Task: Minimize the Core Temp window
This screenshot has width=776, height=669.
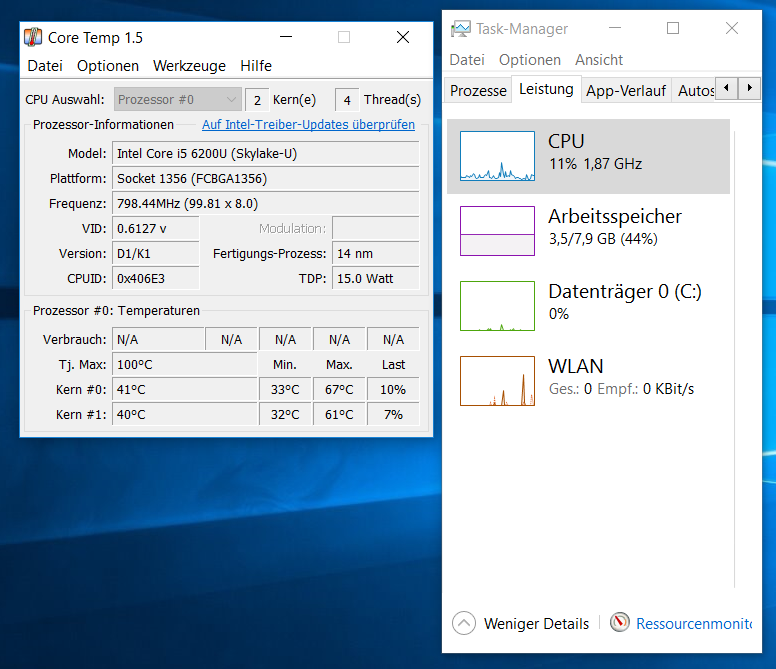Action: tap(286, 37)
